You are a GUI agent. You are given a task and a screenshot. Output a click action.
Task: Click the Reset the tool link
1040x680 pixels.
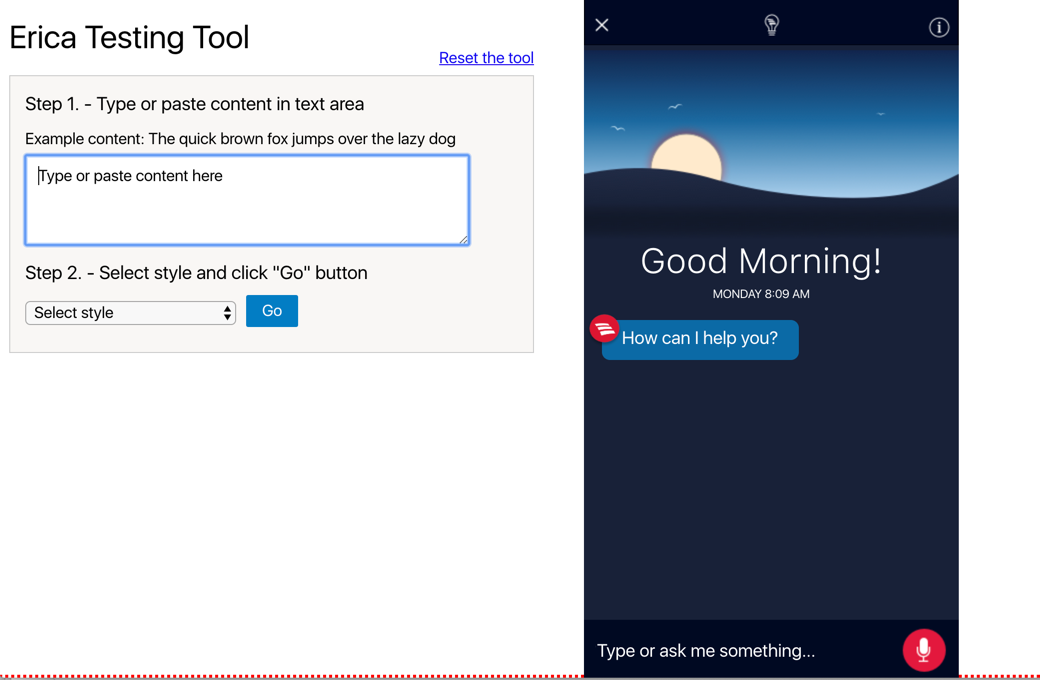[x=486, y=58]
